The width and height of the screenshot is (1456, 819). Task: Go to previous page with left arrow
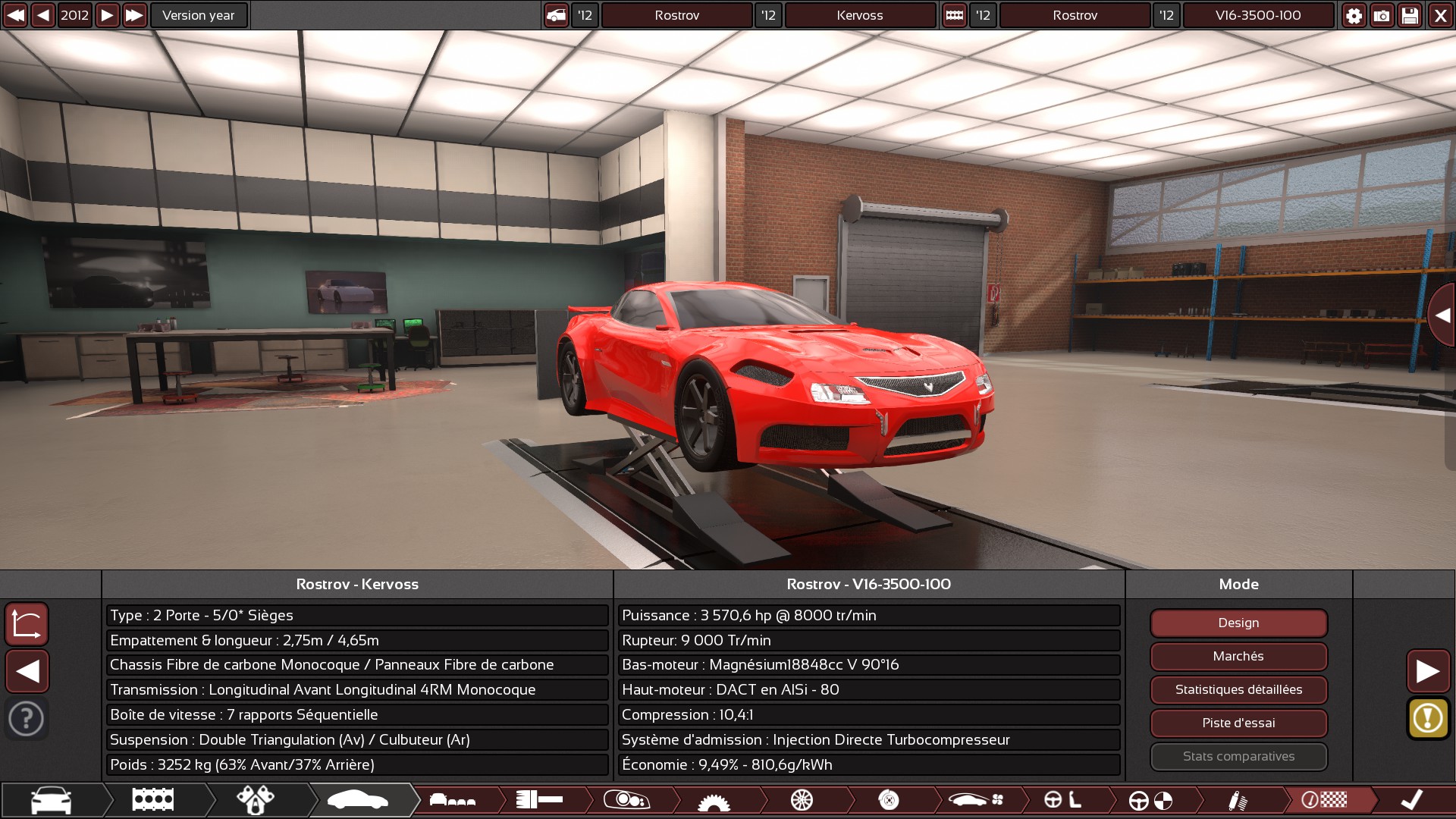tap(27, 671)
